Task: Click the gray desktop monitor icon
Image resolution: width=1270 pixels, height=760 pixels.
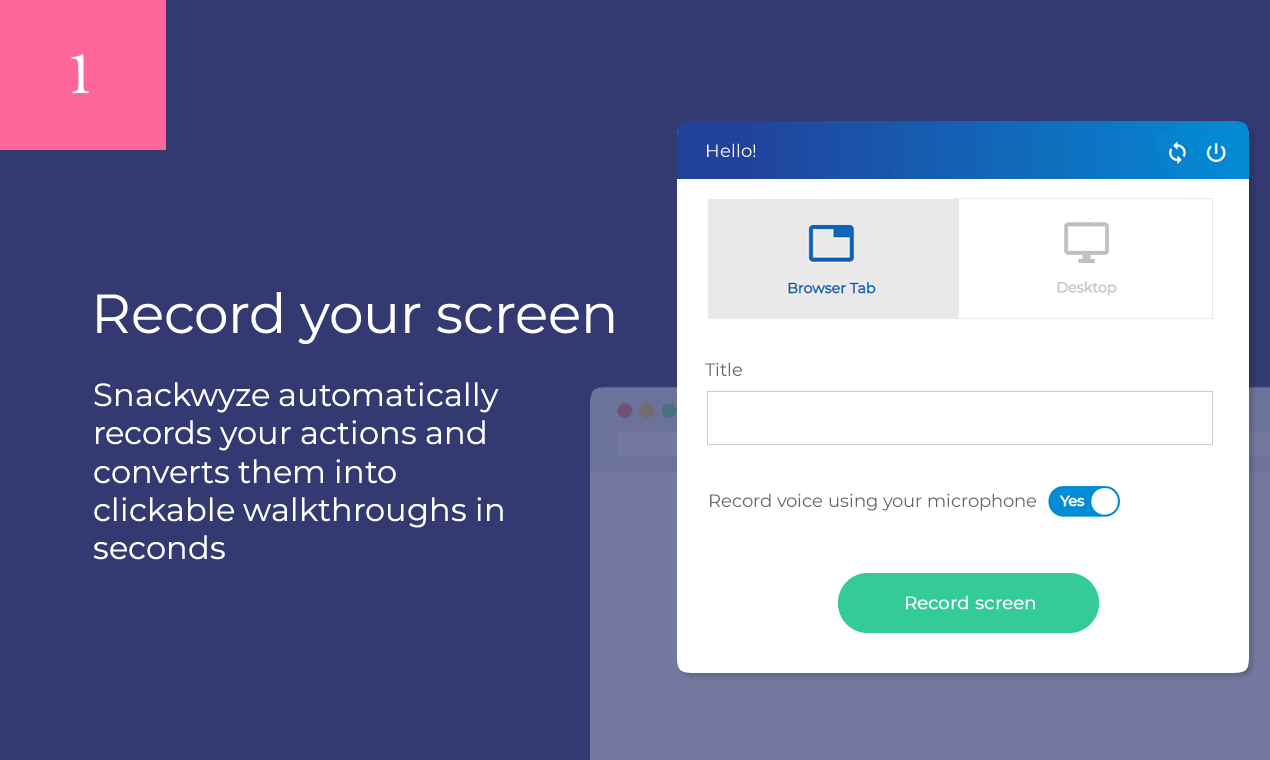Action: click(1086, 242)
